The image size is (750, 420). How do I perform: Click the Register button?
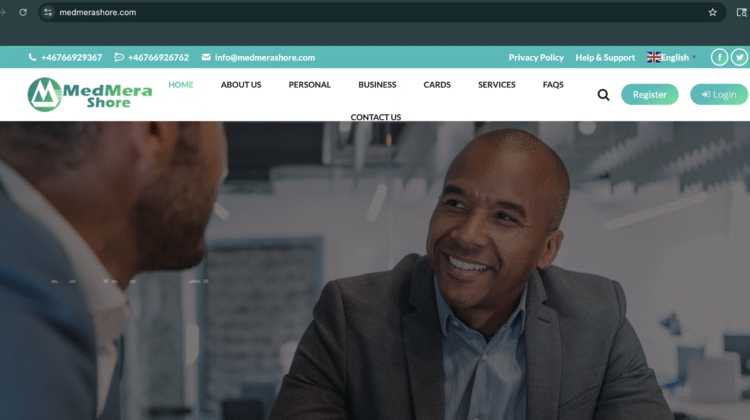point(650,95)
